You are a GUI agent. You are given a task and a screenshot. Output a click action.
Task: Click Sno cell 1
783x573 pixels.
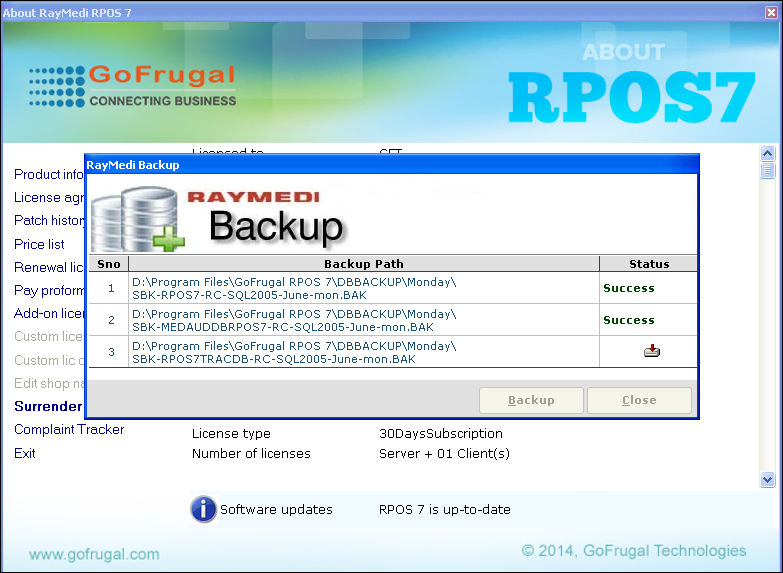pyautogui.click(x=111, y=288)
